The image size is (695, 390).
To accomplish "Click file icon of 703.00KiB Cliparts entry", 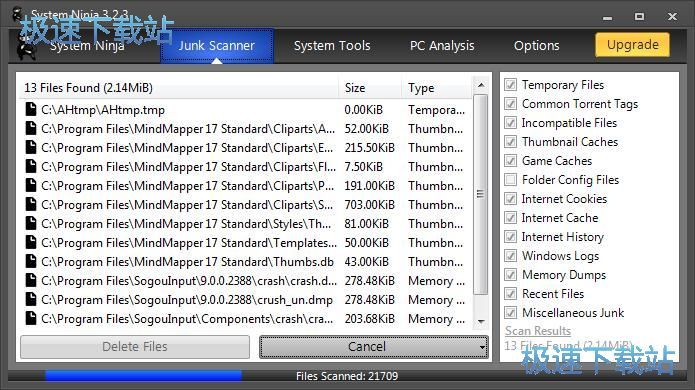I will pyautogui.click(x=31, y=204).
